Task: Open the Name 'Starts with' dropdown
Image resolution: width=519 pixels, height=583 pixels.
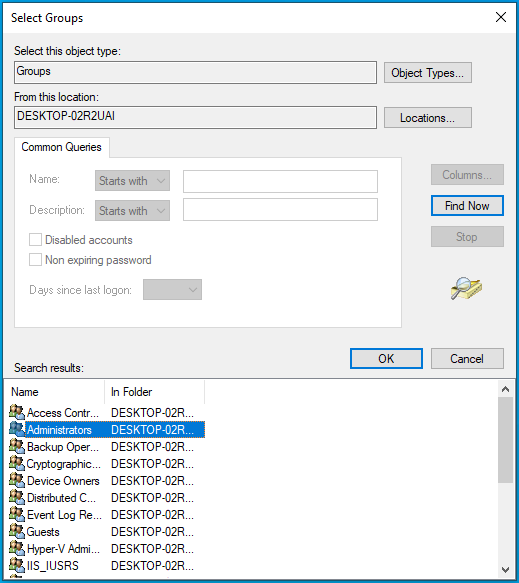Action: click(132, 181)
